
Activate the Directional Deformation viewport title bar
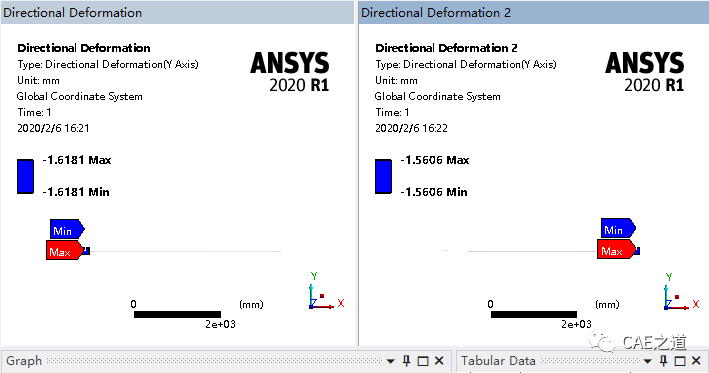tap(177, 13)
